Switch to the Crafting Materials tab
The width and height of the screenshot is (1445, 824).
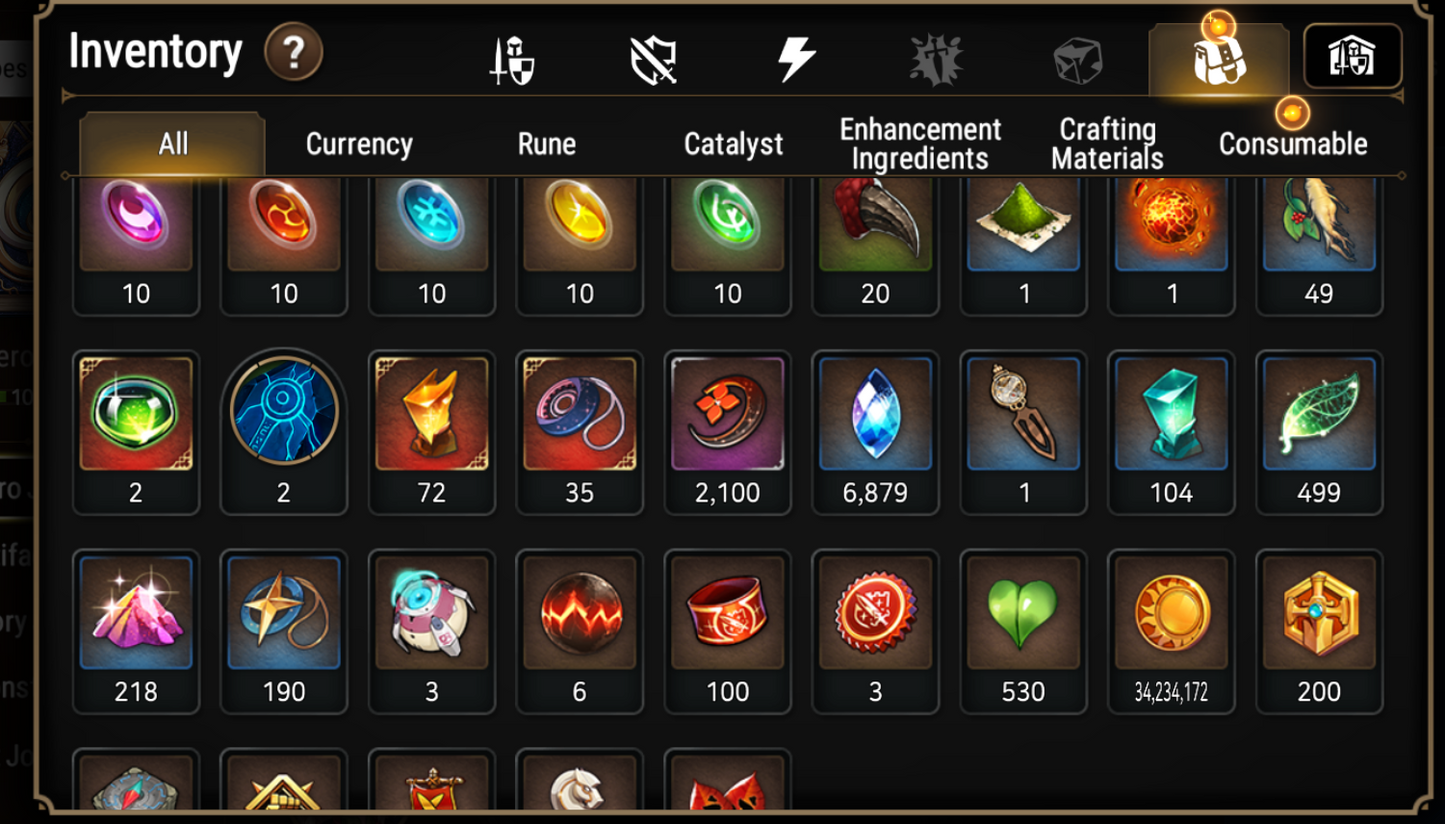[x=1107, y=144]
